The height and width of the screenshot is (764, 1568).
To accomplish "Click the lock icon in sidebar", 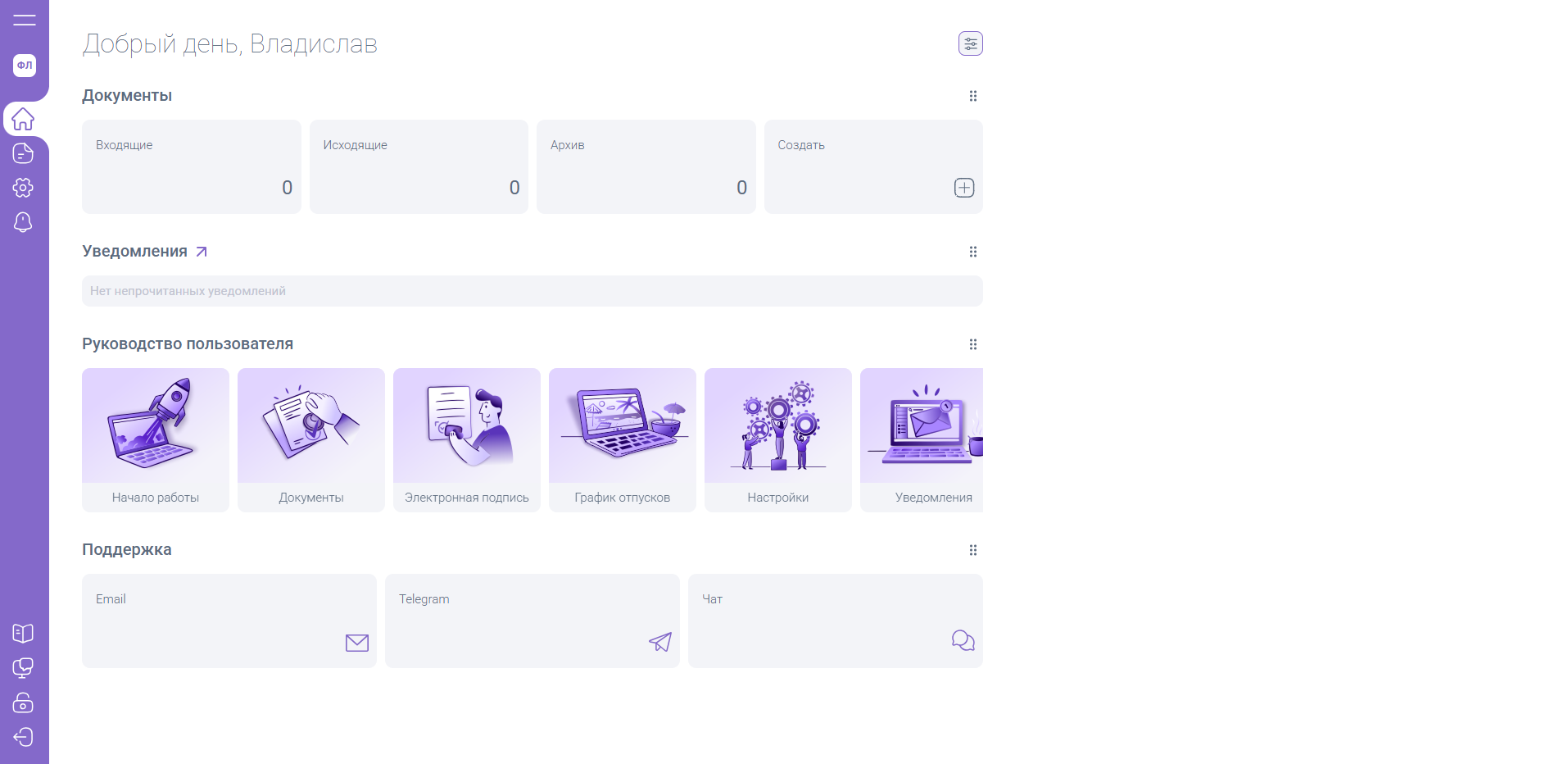I will click(x=23, y=703).
